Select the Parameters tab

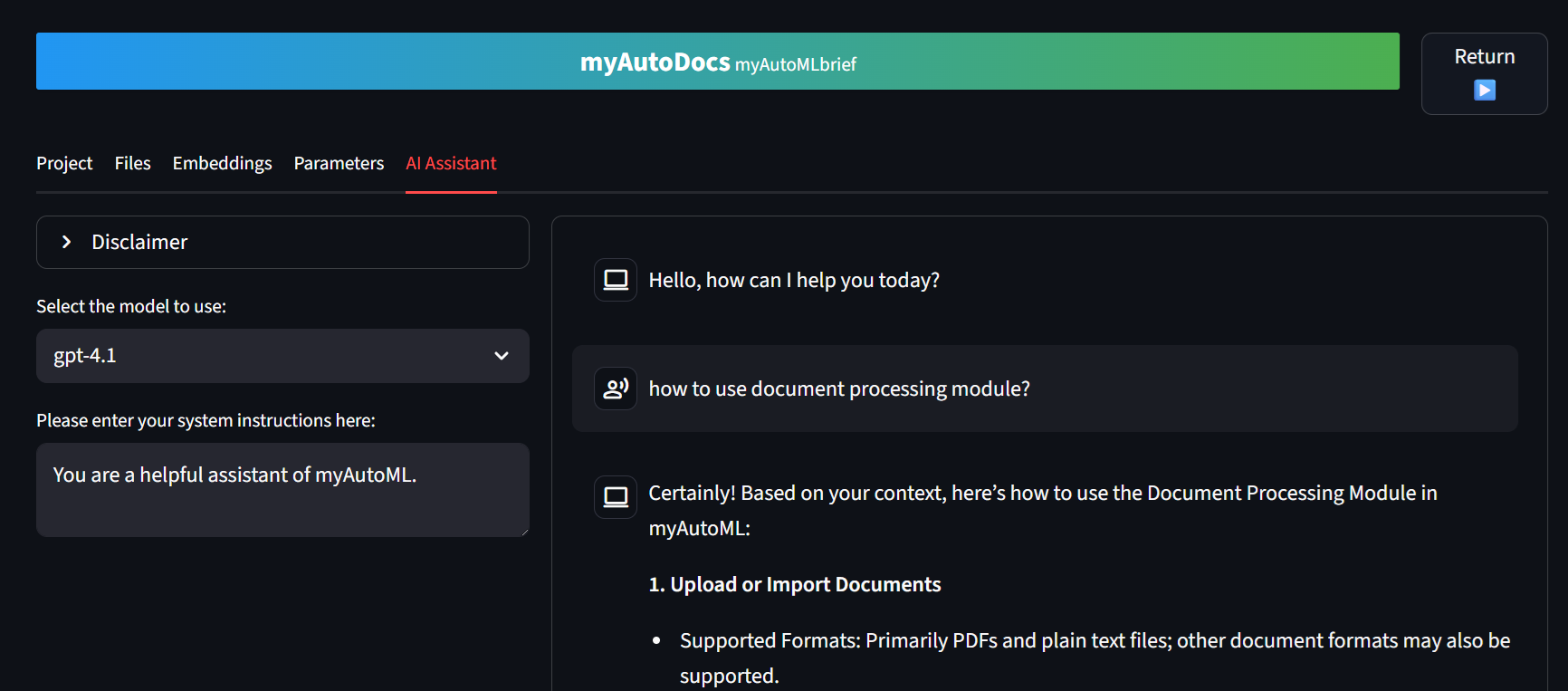click(339, 164)
